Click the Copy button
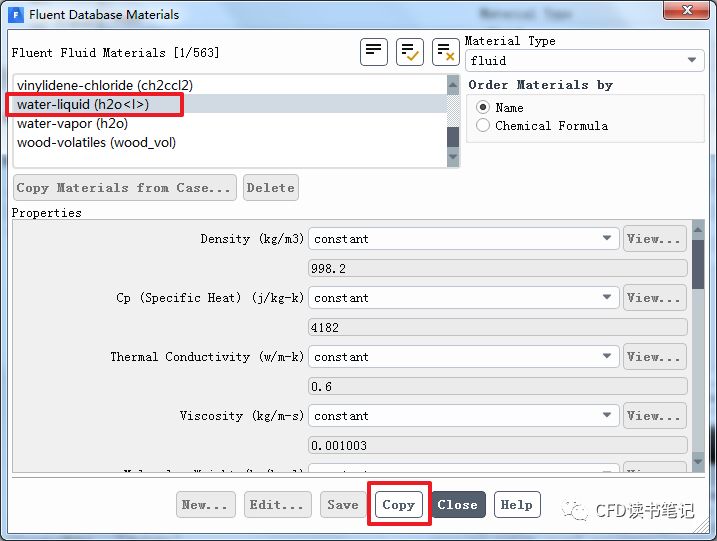This screenshot has height=541, width=717. [x=399, y=504]
